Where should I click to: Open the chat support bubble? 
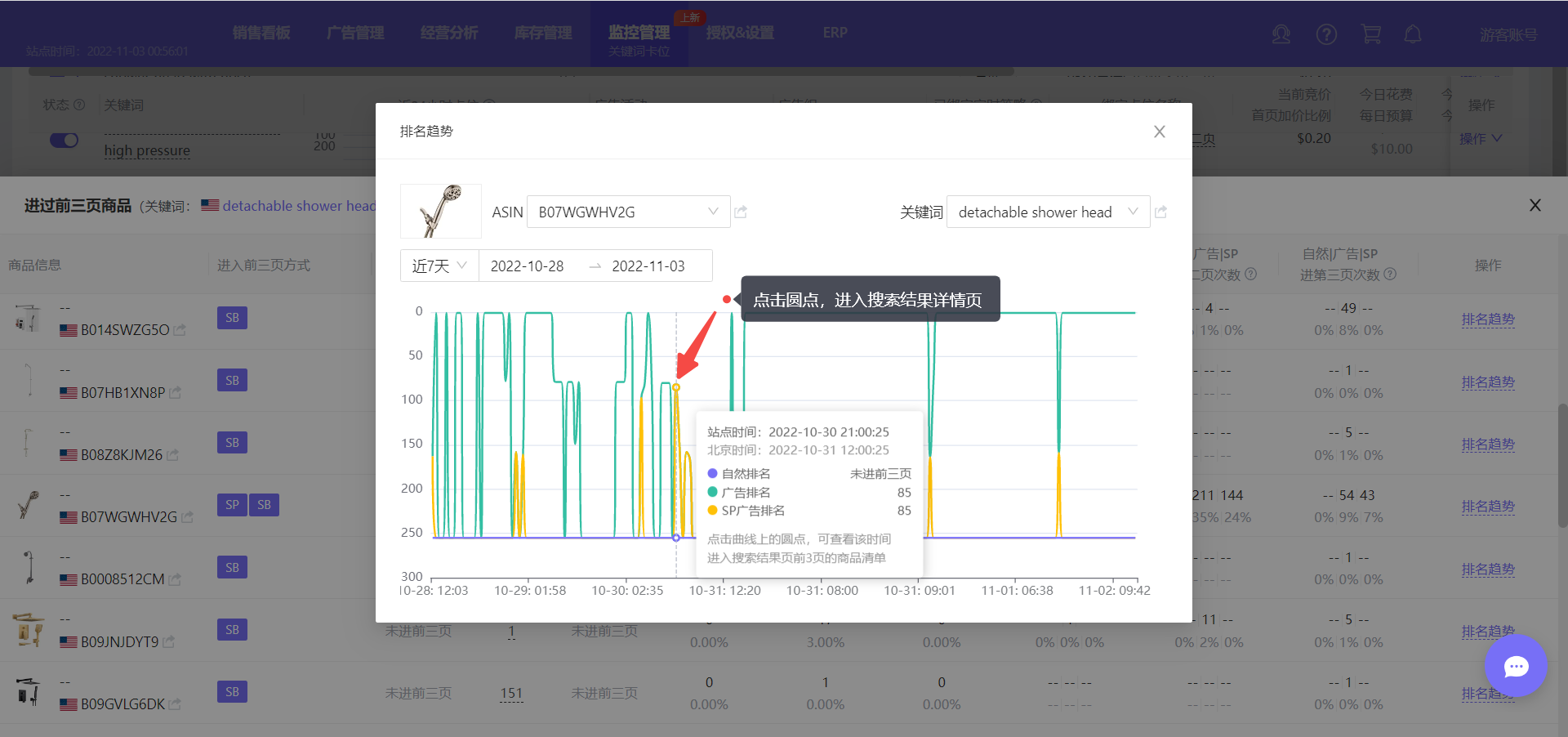pos(1516,667)
